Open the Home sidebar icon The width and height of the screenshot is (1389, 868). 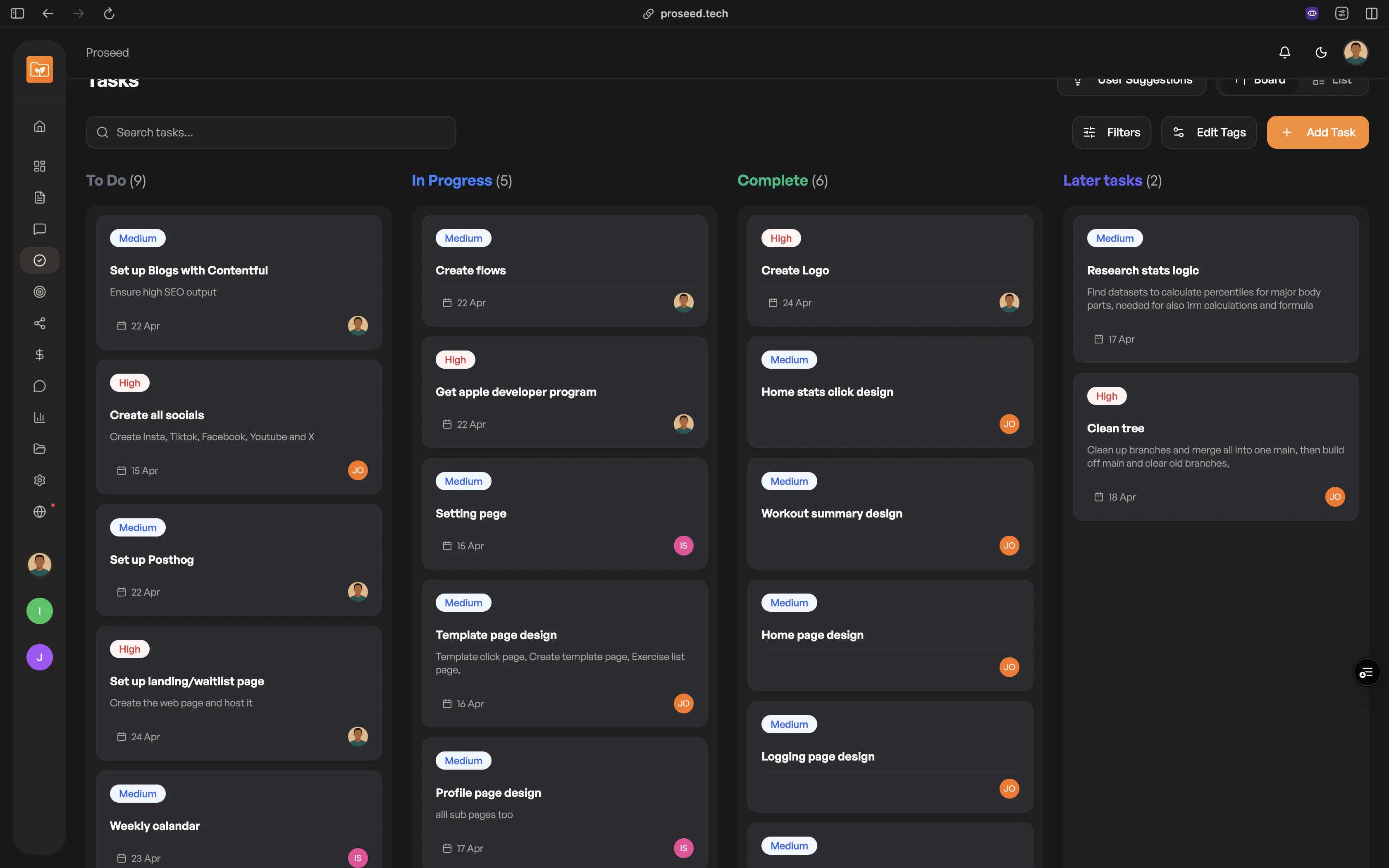point(39,126)
